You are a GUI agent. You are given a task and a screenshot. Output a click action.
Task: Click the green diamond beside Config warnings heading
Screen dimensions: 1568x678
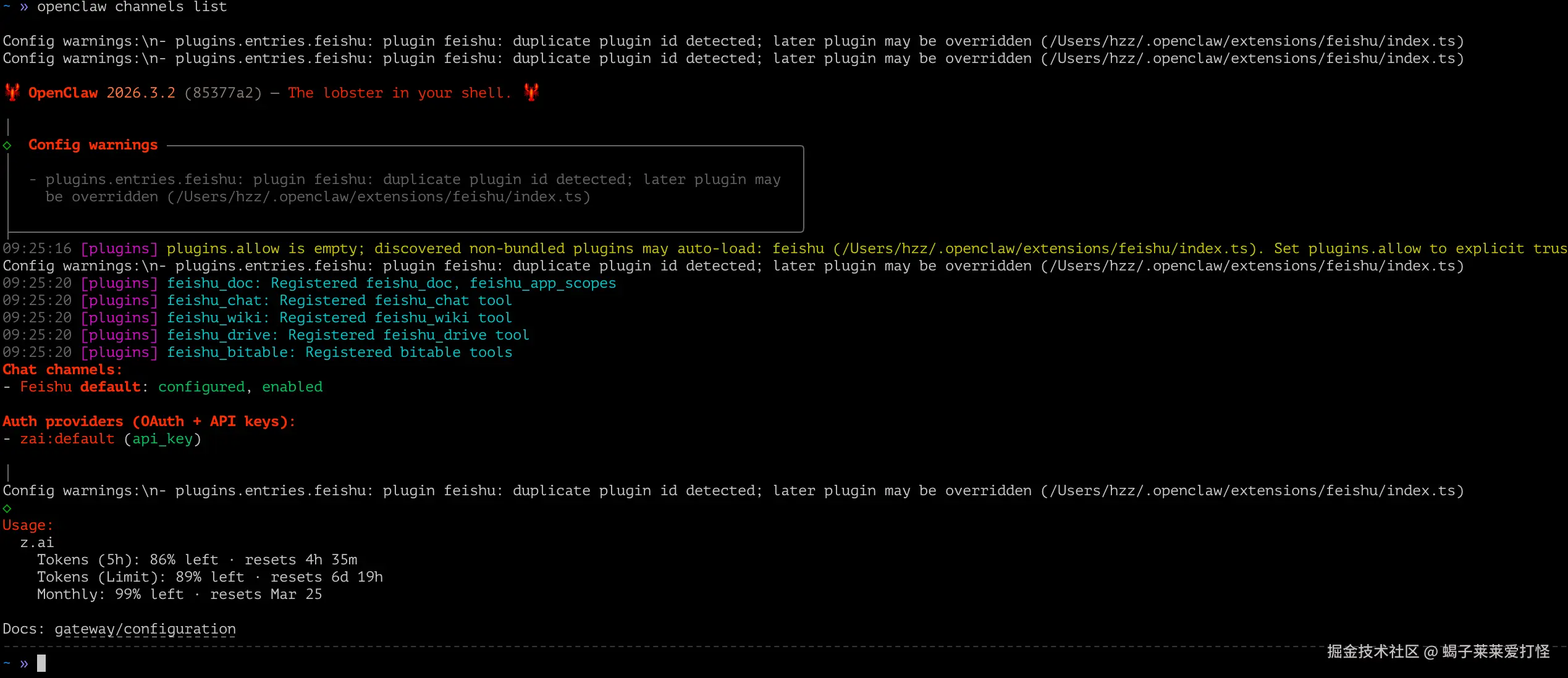coord(7,146)
